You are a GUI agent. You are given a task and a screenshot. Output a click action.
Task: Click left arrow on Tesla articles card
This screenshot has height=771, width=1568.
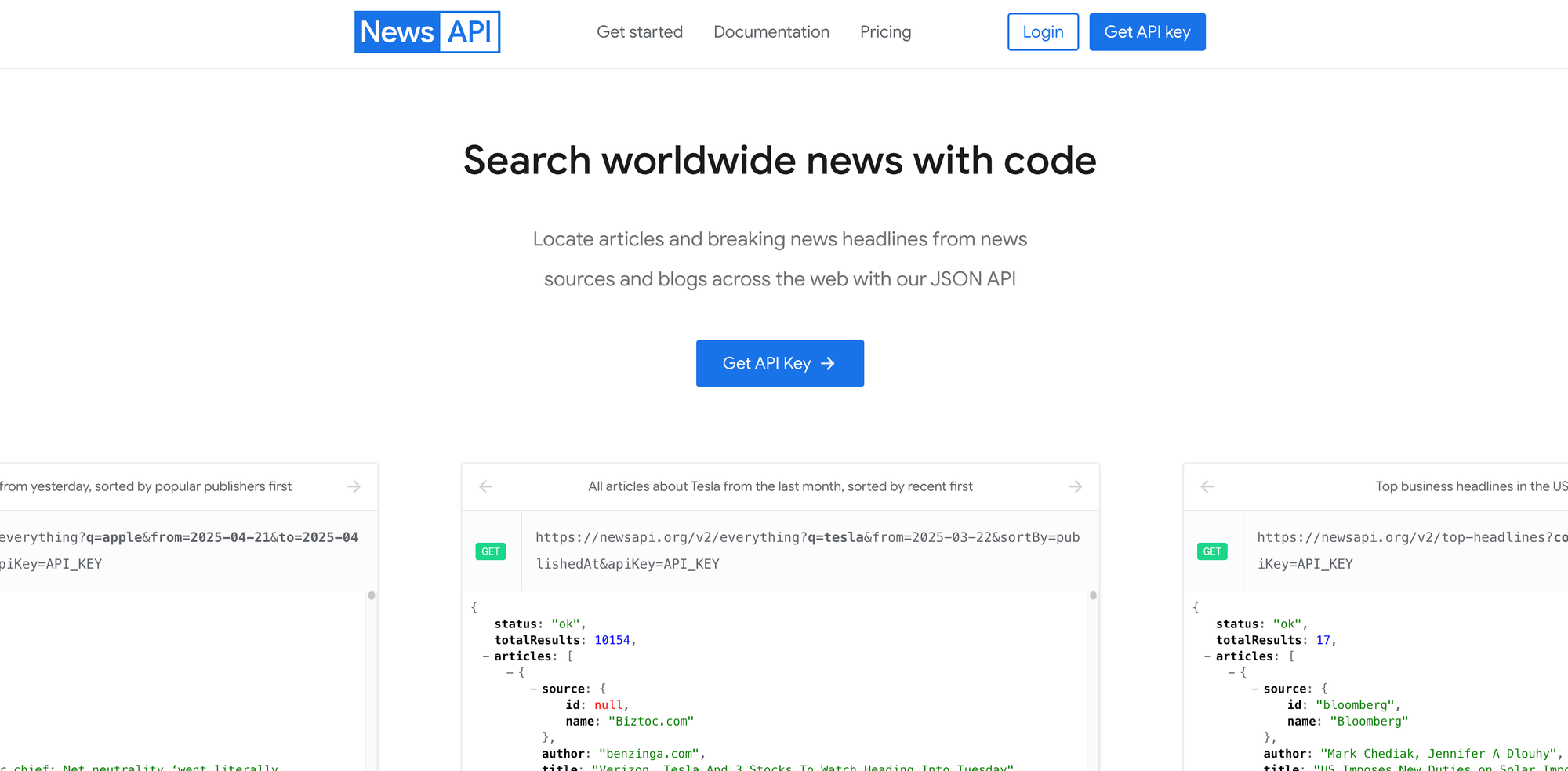click(x=486, y=486)
